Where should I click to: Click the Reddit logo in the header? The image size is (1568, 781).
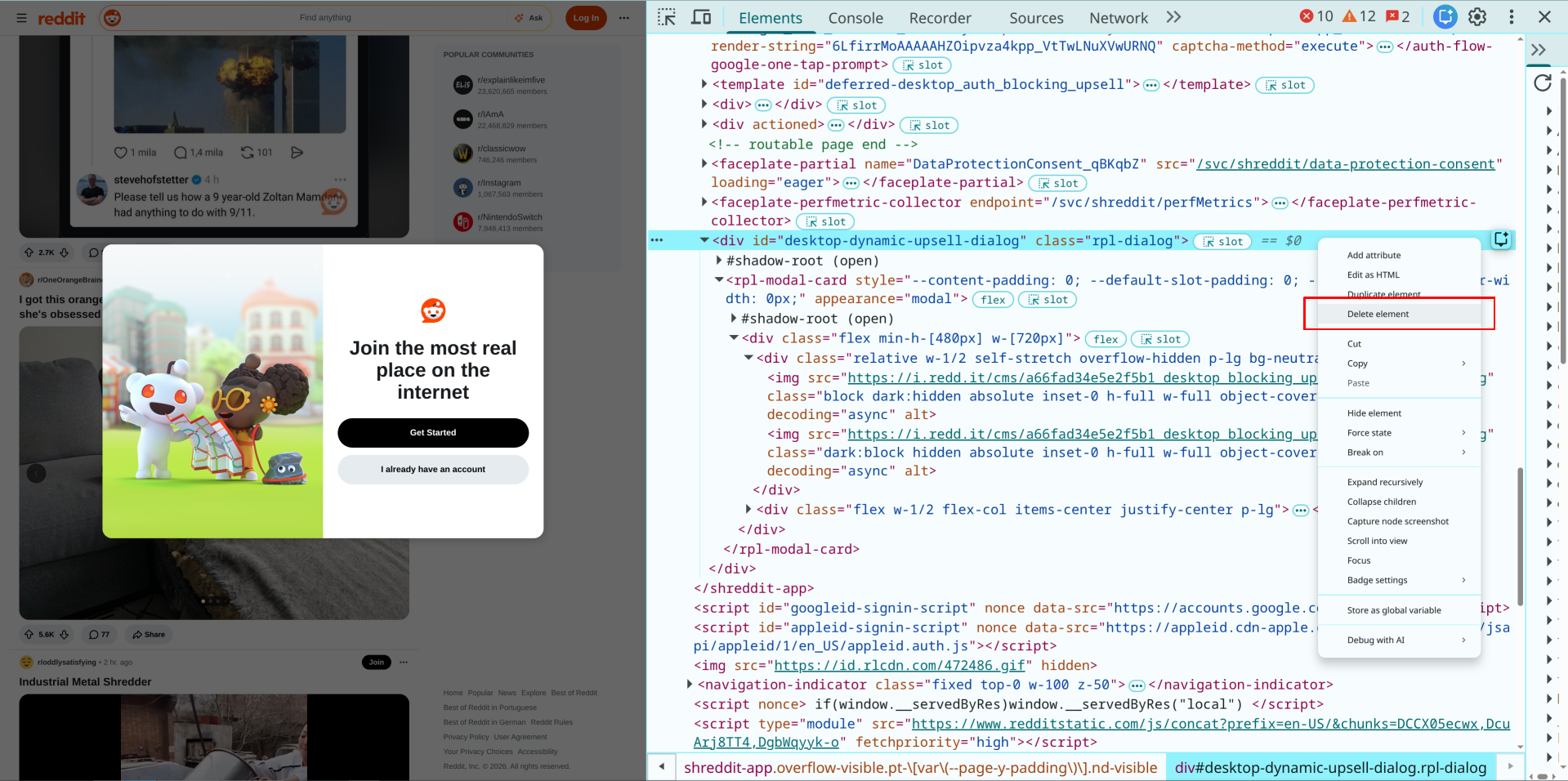(61, 18)
